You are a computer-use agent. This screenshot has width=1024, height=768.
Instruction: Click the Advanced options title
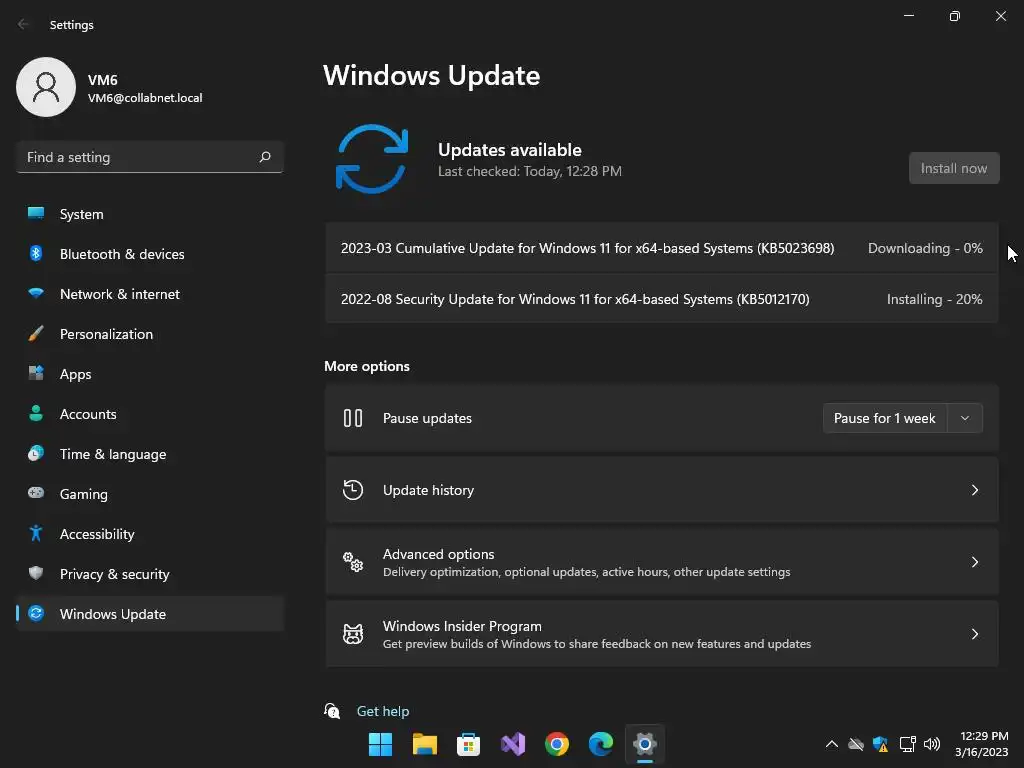pyautogui.click(x=438, y=554)
